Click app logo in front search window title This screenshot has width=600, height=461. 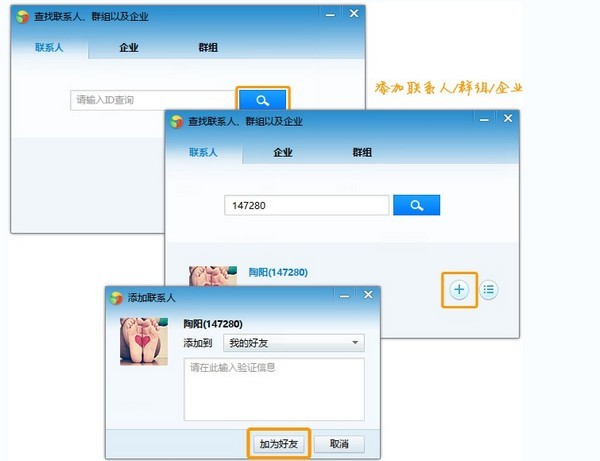pos(176,122)
